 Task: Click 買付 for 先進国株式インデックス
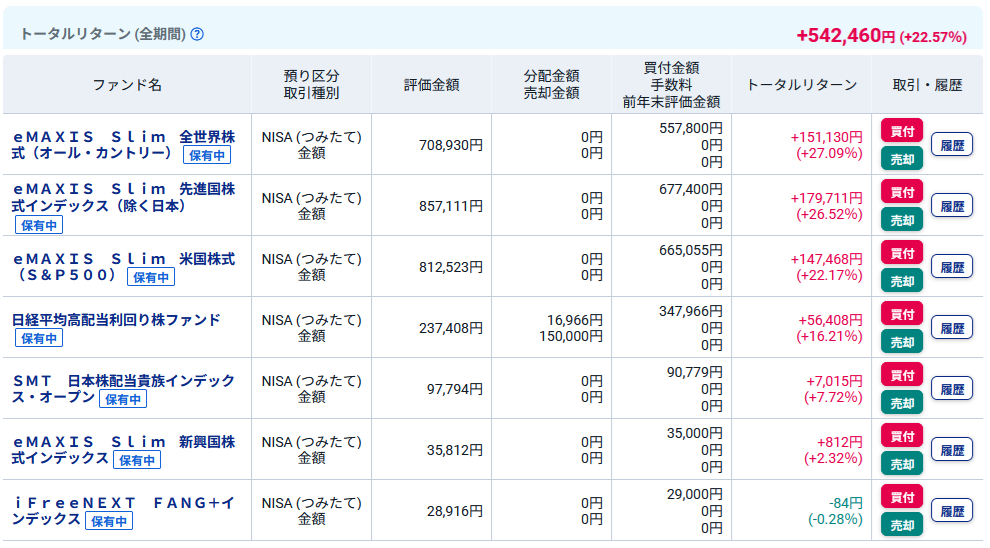click(x=902, y=192)
